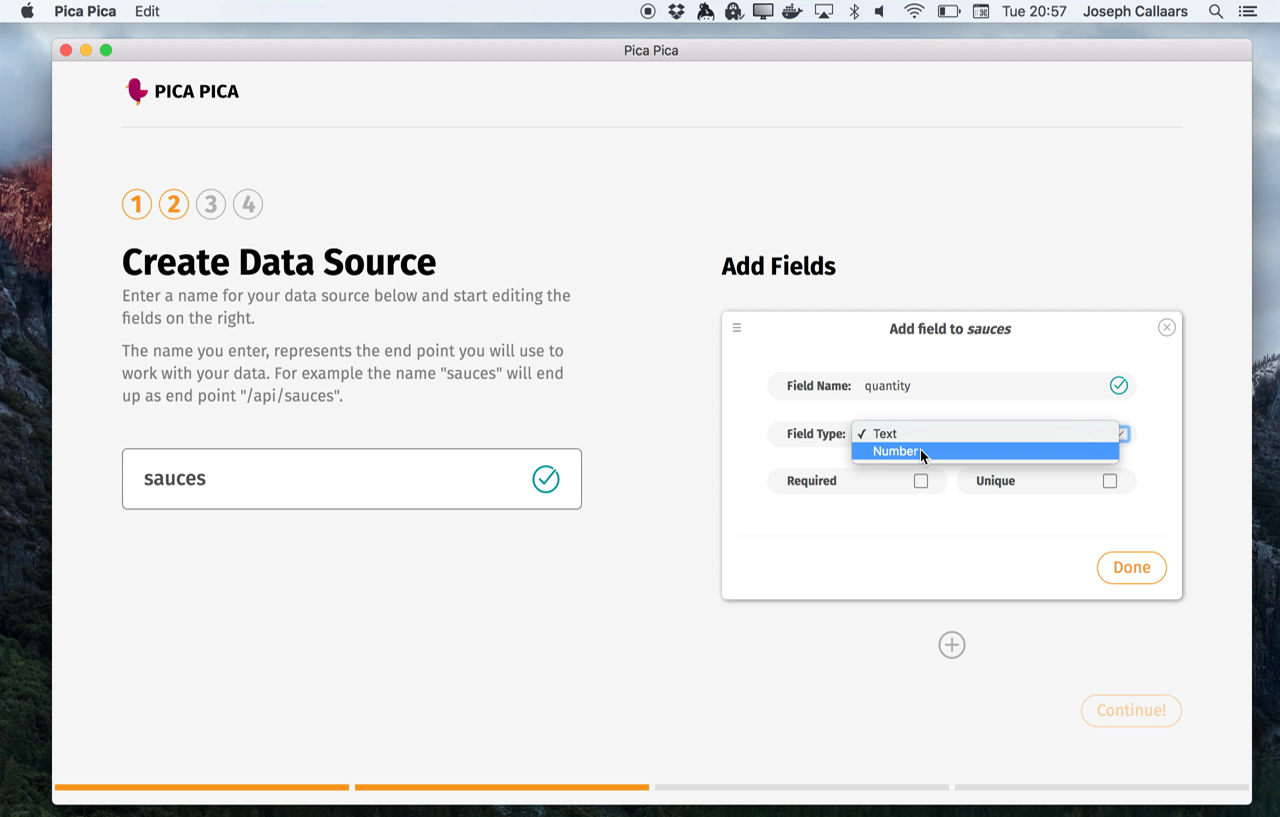Screen dimensions: 1280x817
Task: Go to step 1 circle
Action: (137, 204)
